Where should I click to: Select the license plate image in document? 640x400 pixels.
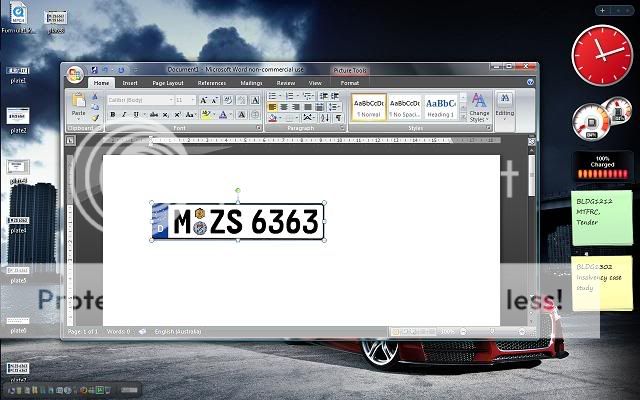click(236, 222)
